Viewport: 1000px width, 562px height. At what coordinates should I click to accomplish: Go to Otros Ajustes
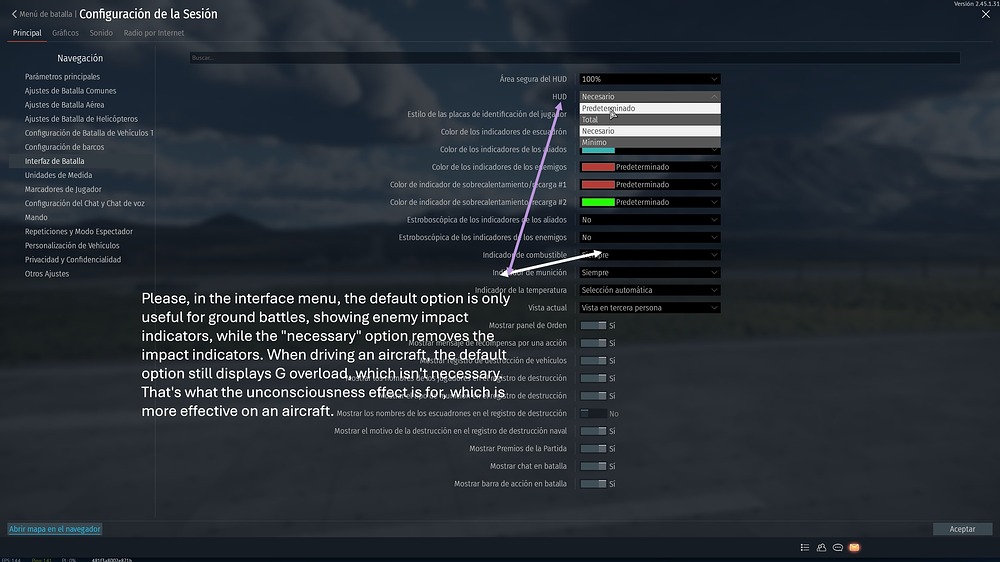point(47,274)
